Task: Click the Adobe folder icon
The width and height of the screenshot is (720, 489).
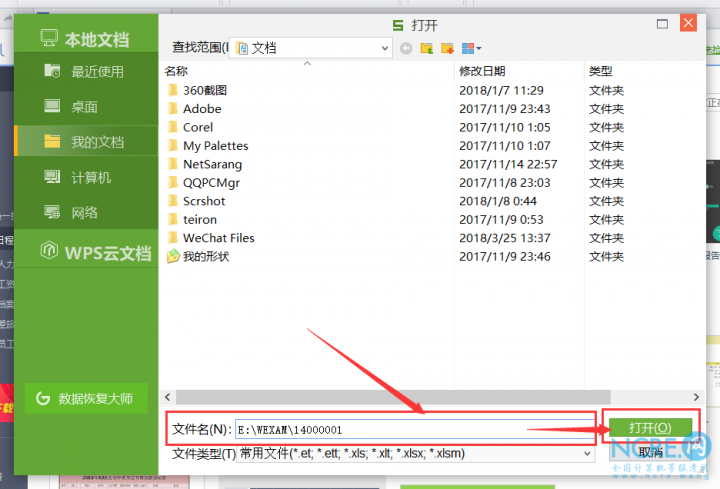Action: click(x=173, y=108)
